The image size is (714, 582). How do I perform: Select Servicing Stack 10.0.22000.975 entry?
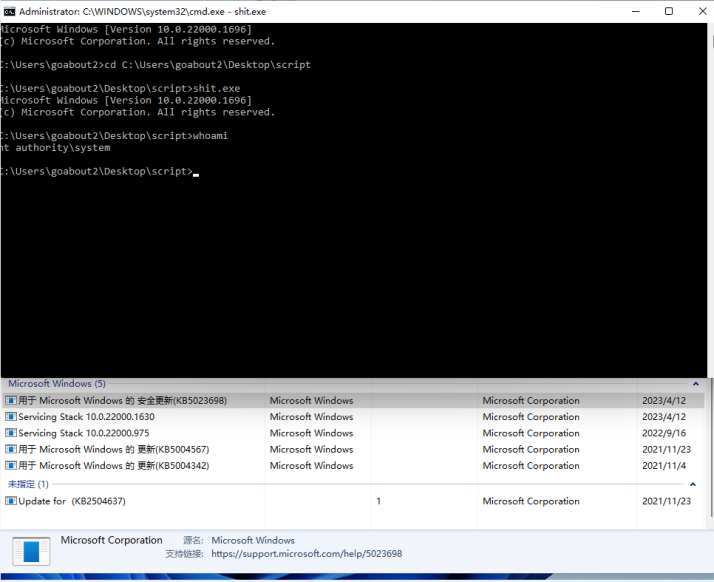353,433
